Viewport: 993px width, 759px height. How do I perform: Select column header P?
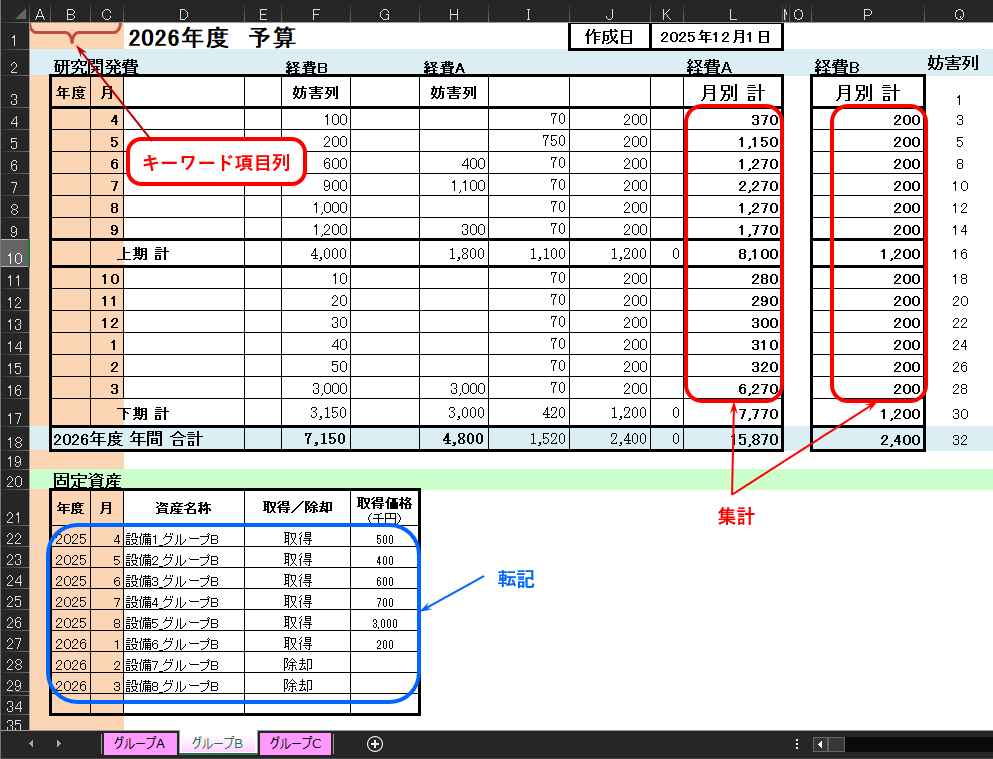(x=867, y=15)
